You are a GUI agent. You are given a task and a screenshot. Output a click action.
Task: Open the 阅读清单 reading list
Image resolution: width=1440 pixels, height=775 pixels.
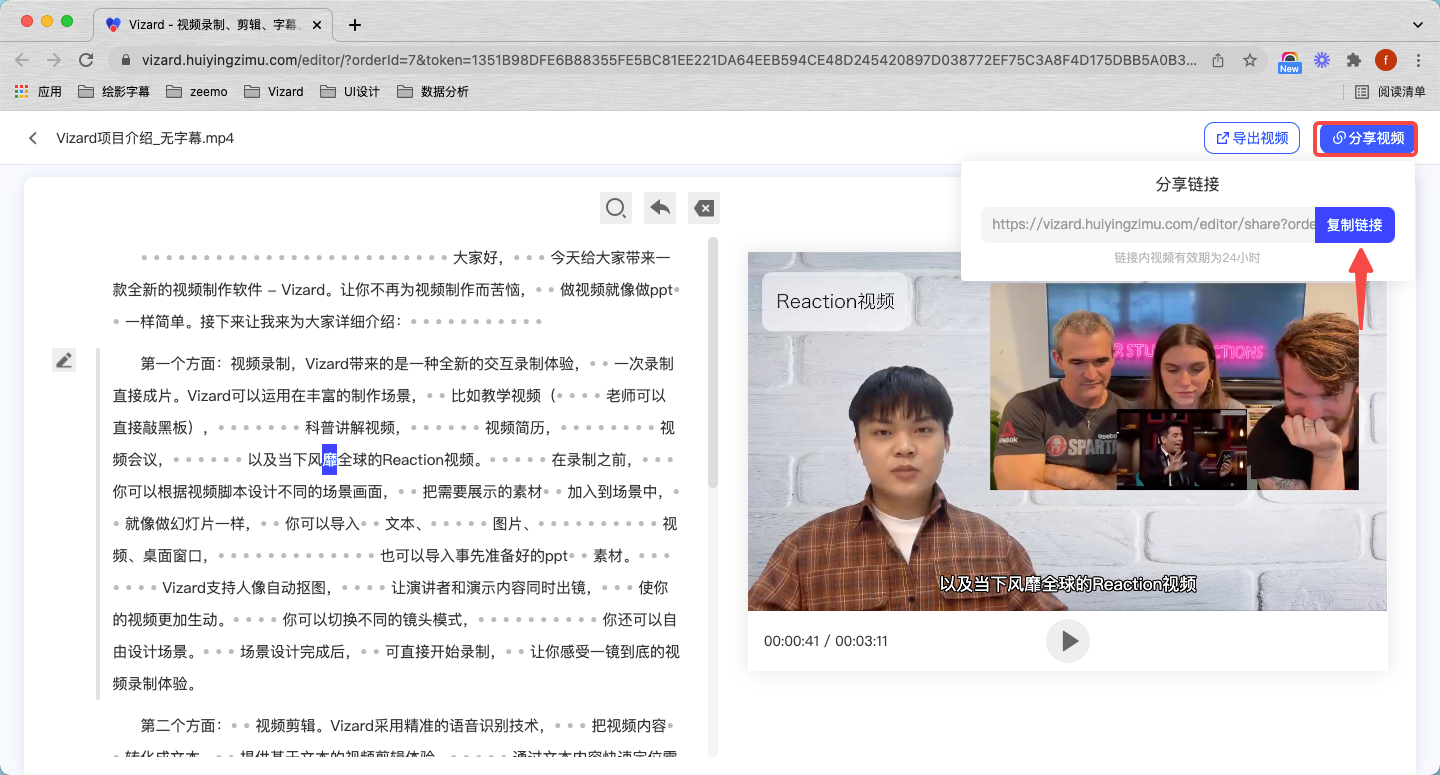(x=1391, y=92)
